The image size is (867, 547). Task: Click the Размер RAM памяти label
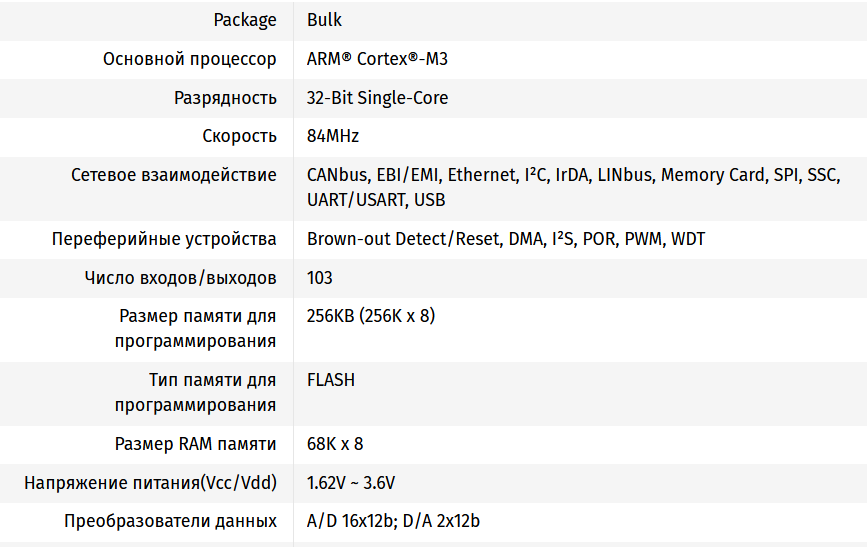195,445
